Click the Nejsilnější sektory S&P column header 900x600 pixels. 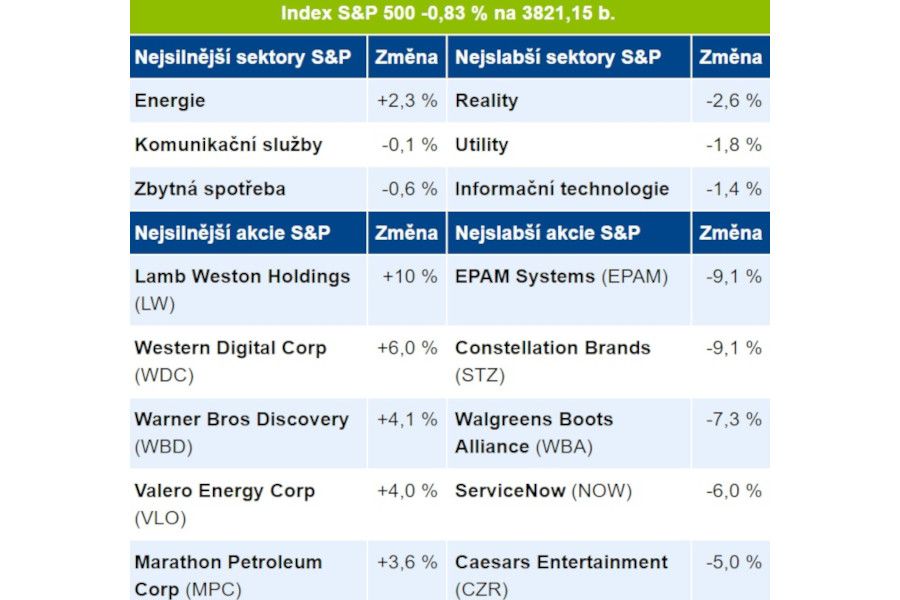click(242, 57)
